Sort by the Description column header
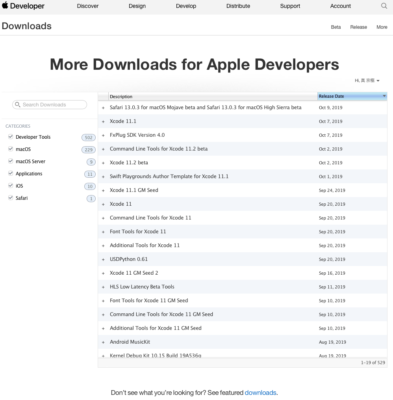393x400 pixels. (x=213, y=97)
